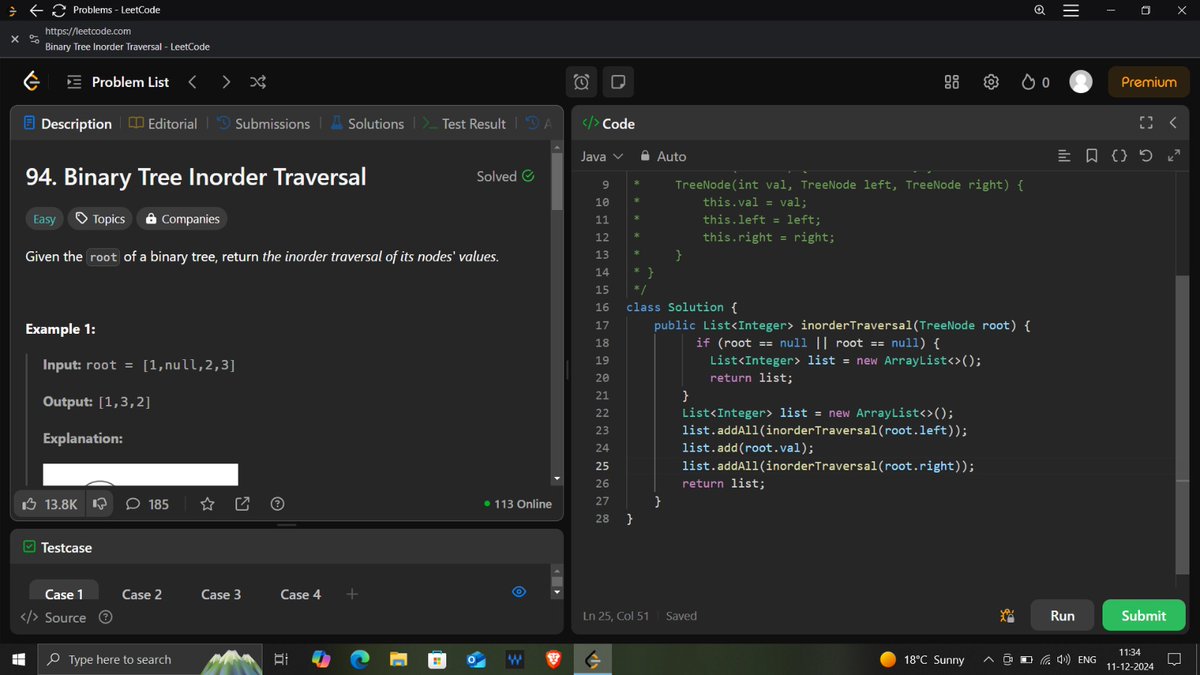The image size is (1200, 675).
Task: Expand the Companies tag
Action: (x=182, y=218)
